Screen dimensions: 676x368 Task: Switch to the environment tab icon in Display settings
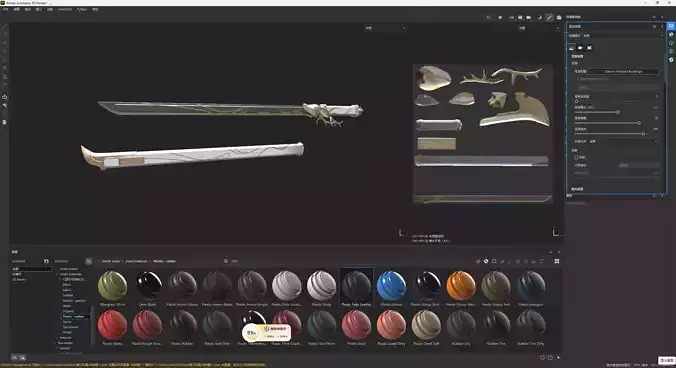point(572,48)
